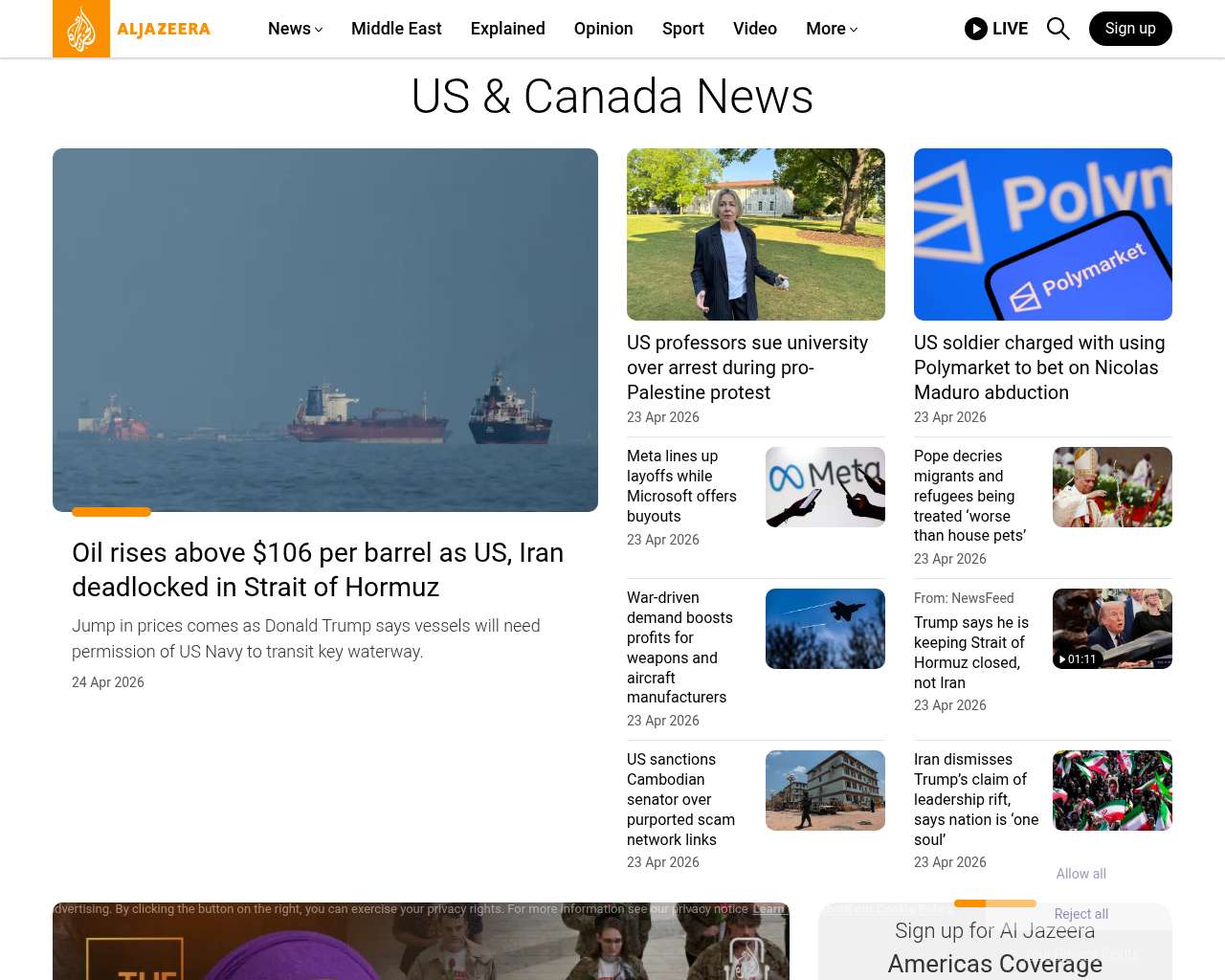
Task: Click date under weapons manufacturers story
Action: point(663,721)
